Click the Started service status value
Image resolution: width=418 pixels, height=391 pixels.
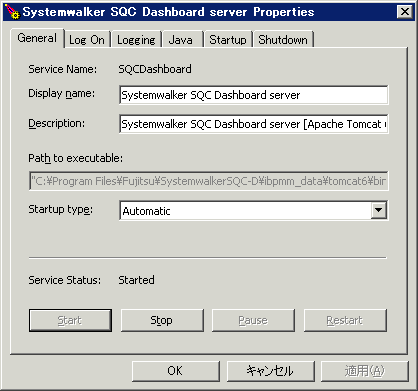click(136, 280)
